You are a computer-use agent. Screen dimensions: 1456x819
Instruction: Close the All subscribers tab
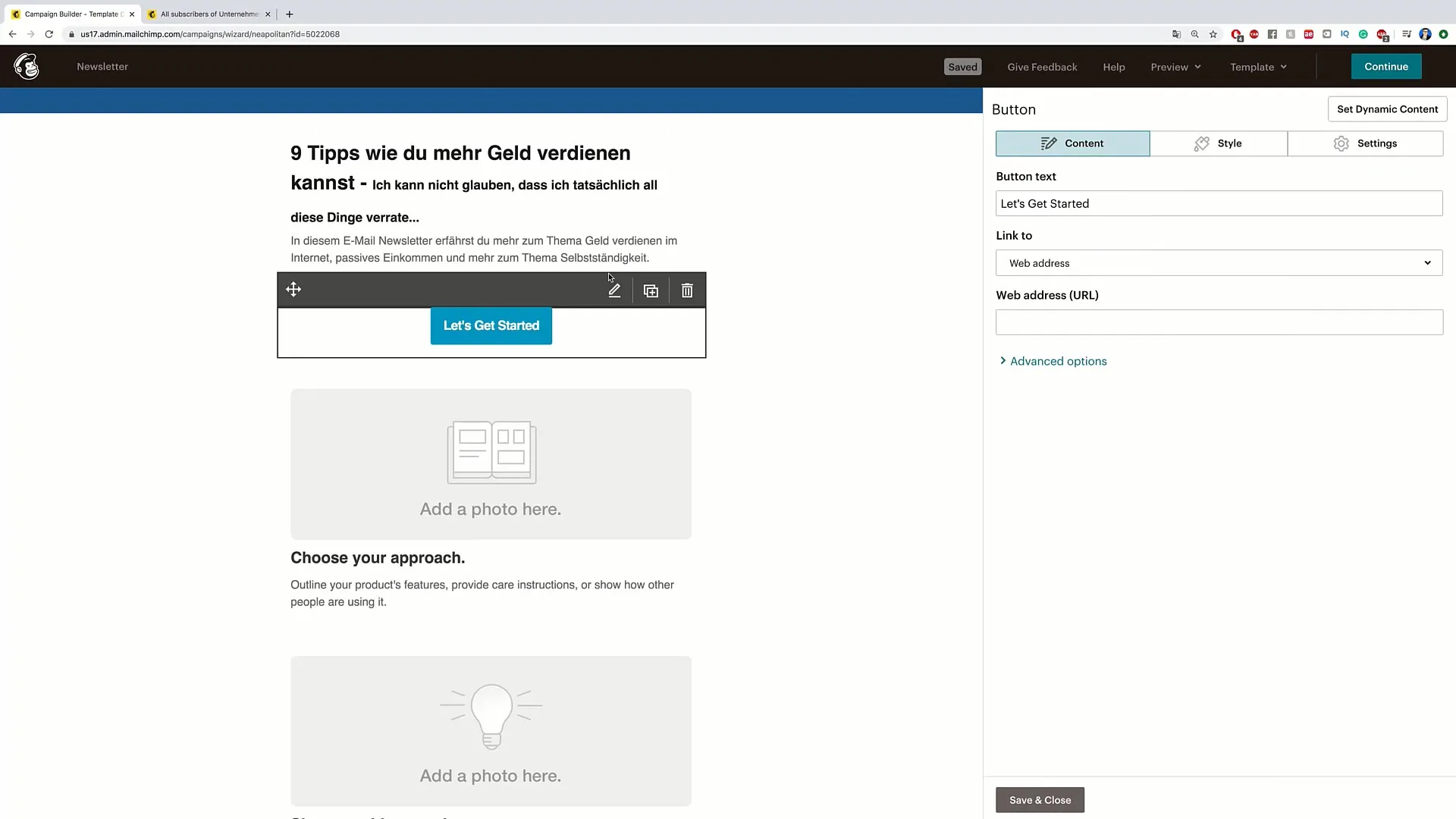(x=268, y=14)
